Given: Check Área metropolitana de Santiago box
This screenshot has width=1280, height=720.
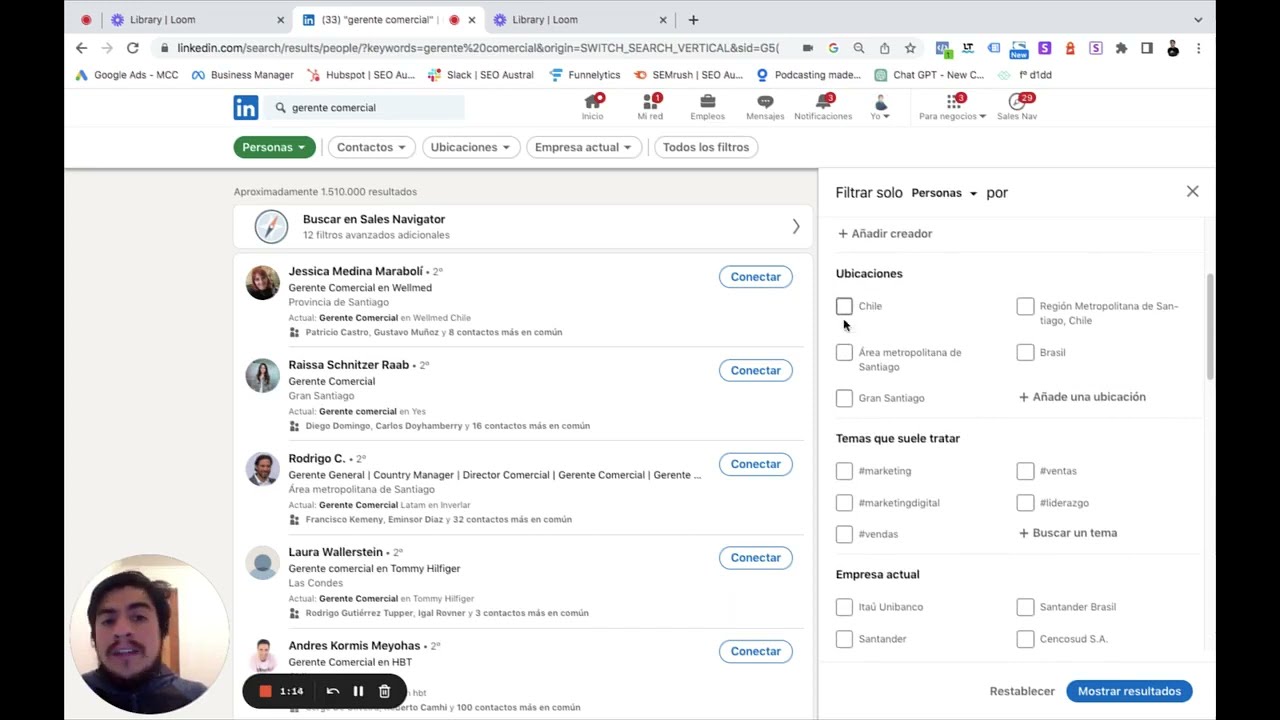Looking at the screenshot, I should 844,352.
